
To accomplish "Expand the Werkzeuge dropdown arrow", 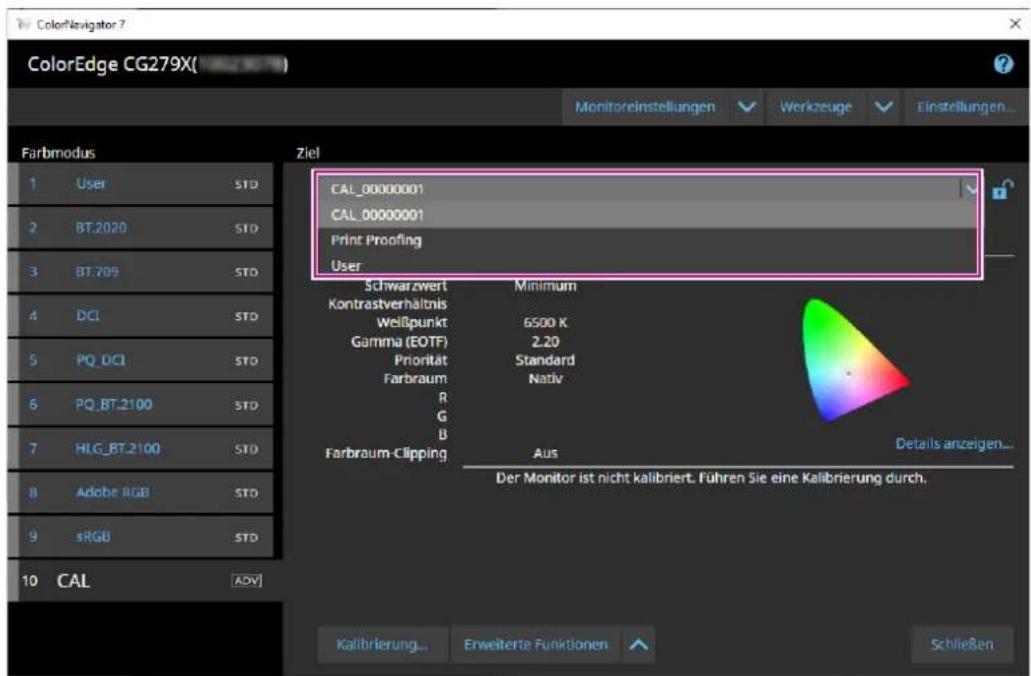I will point(884,107).
